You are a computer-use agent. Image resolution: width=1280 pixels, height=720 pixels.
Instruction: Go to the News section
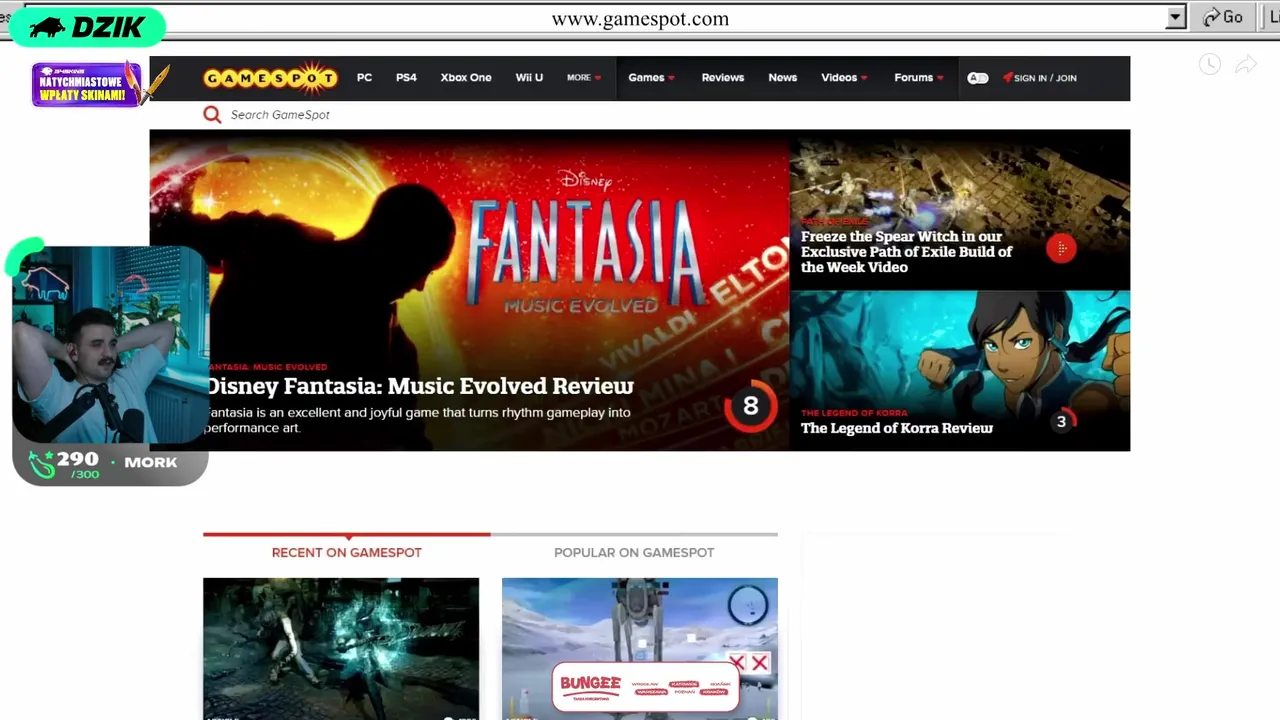(783, 78)
